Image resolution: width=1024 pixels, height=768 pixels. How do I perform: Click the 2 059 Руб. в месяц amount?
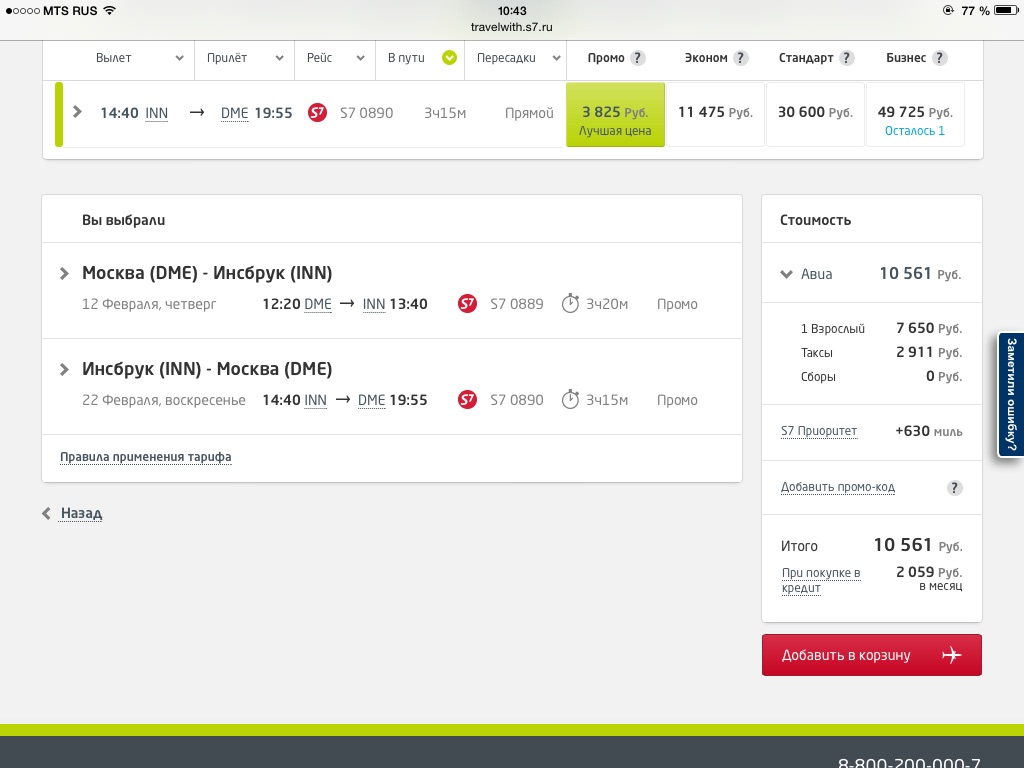click(929, 578)
